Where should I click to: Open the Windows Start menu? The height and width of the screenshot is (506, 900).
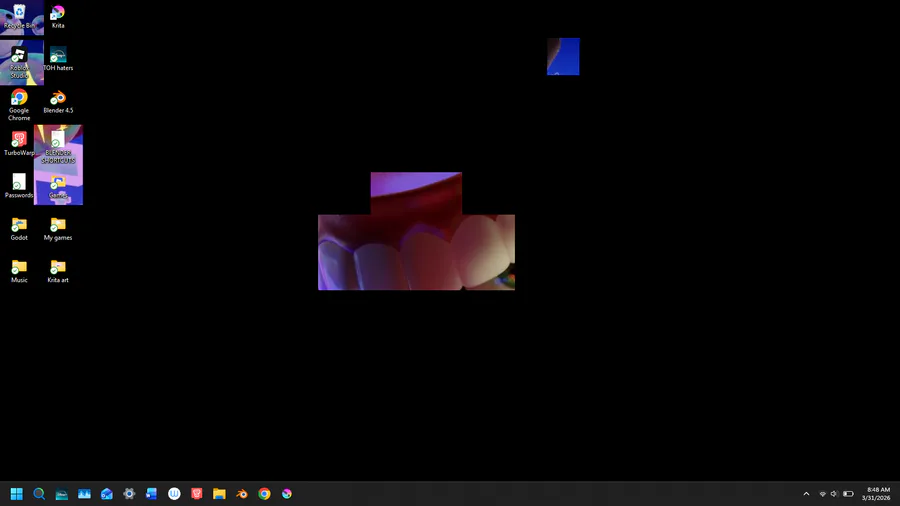(17, 494)
